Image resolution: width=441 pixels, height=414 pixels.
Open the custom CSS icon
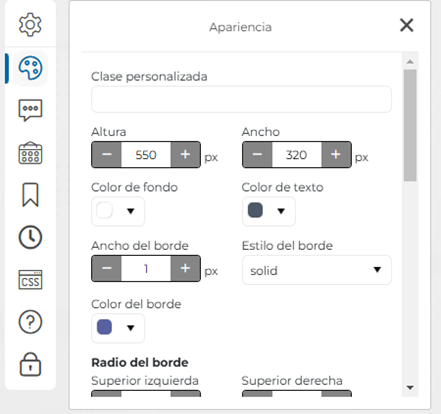point(30,280)
